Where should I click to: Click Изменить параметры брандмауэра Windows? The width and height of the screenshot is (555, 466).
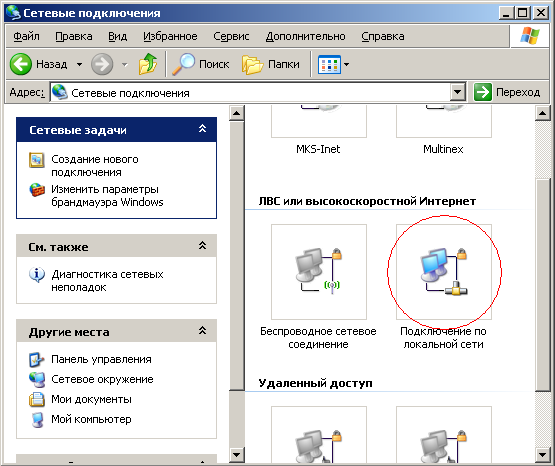[107, 195]
